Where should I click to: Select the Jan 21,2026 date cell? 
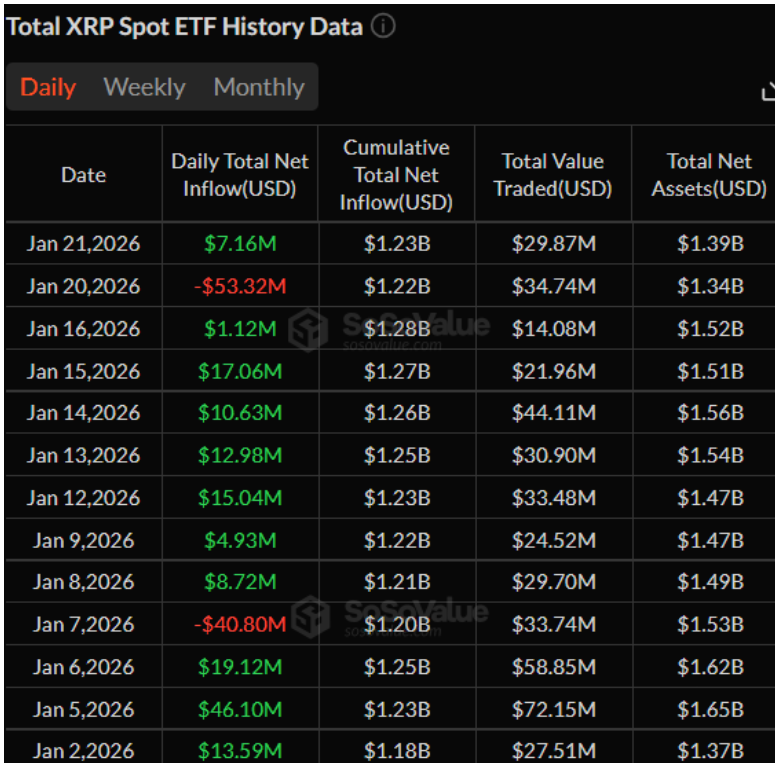(x=83, y=243)
